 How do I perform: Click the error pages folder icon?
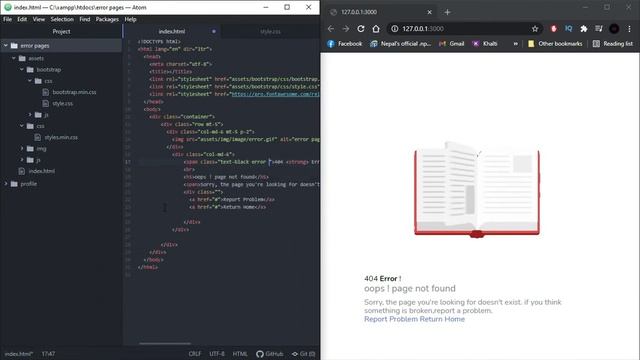(14, 46)
